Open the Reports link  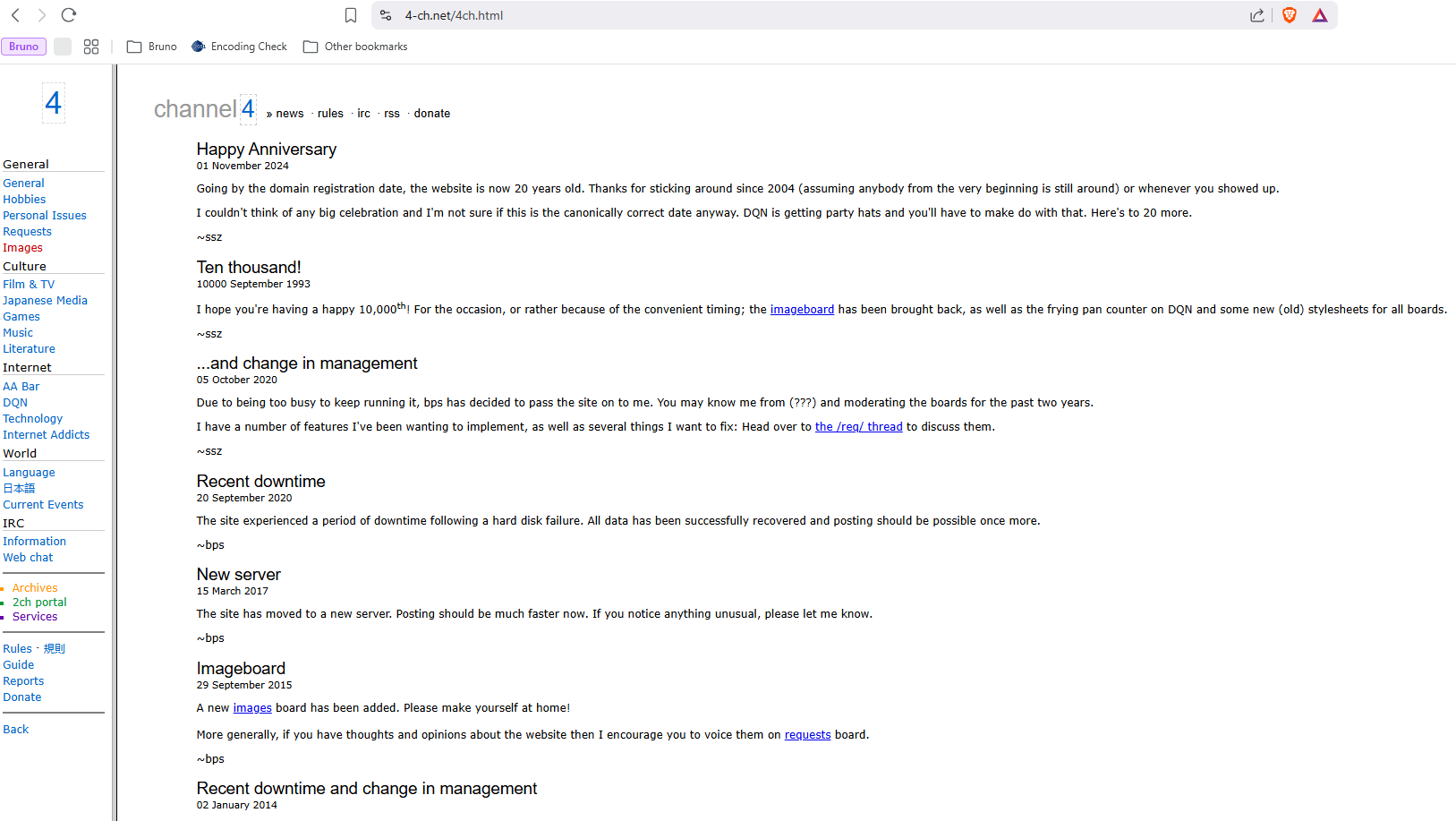pyautogui.click(x=23, y=681)
